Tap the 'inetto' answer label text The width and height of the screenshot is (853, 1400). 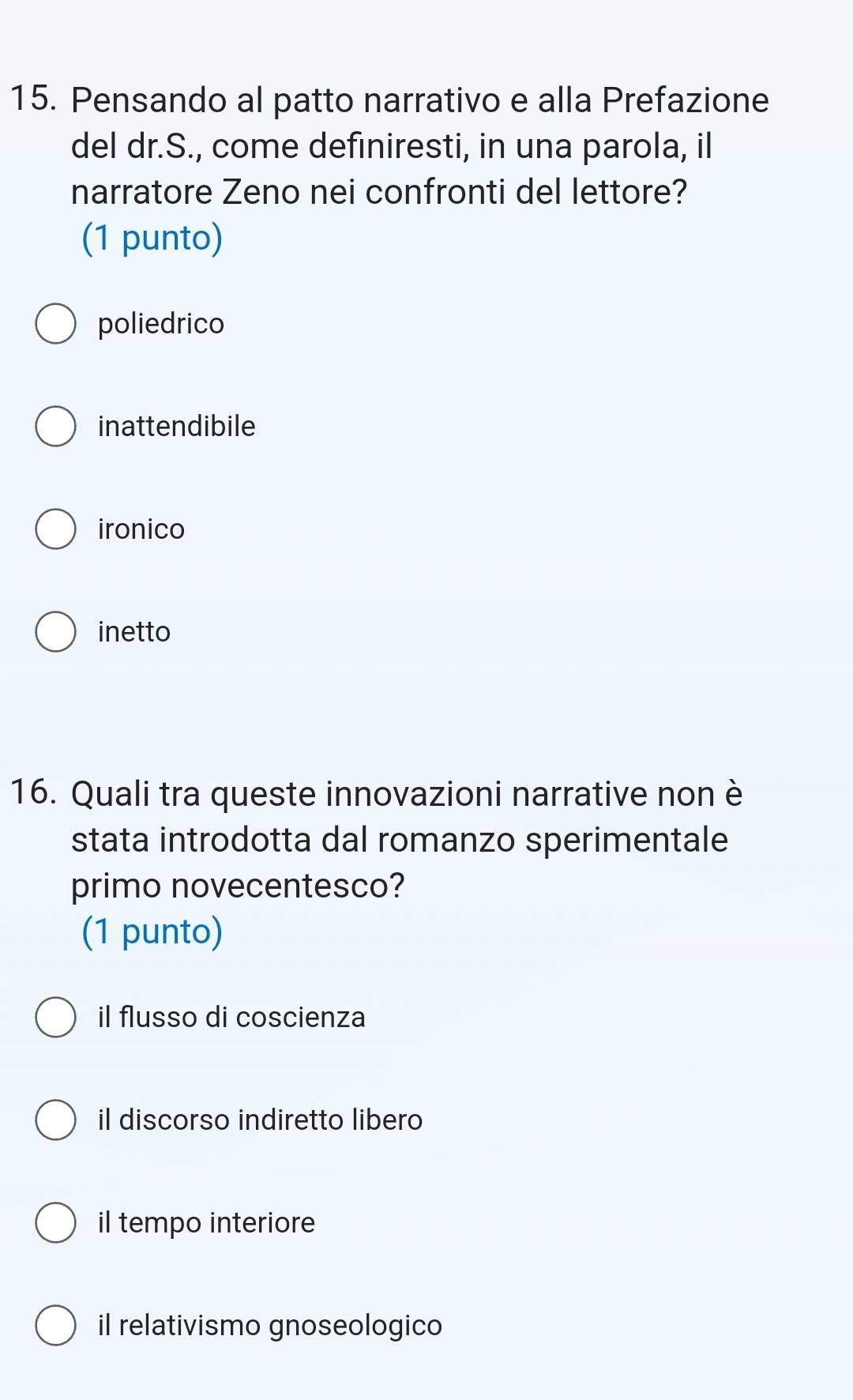click(x=134, y=632)
